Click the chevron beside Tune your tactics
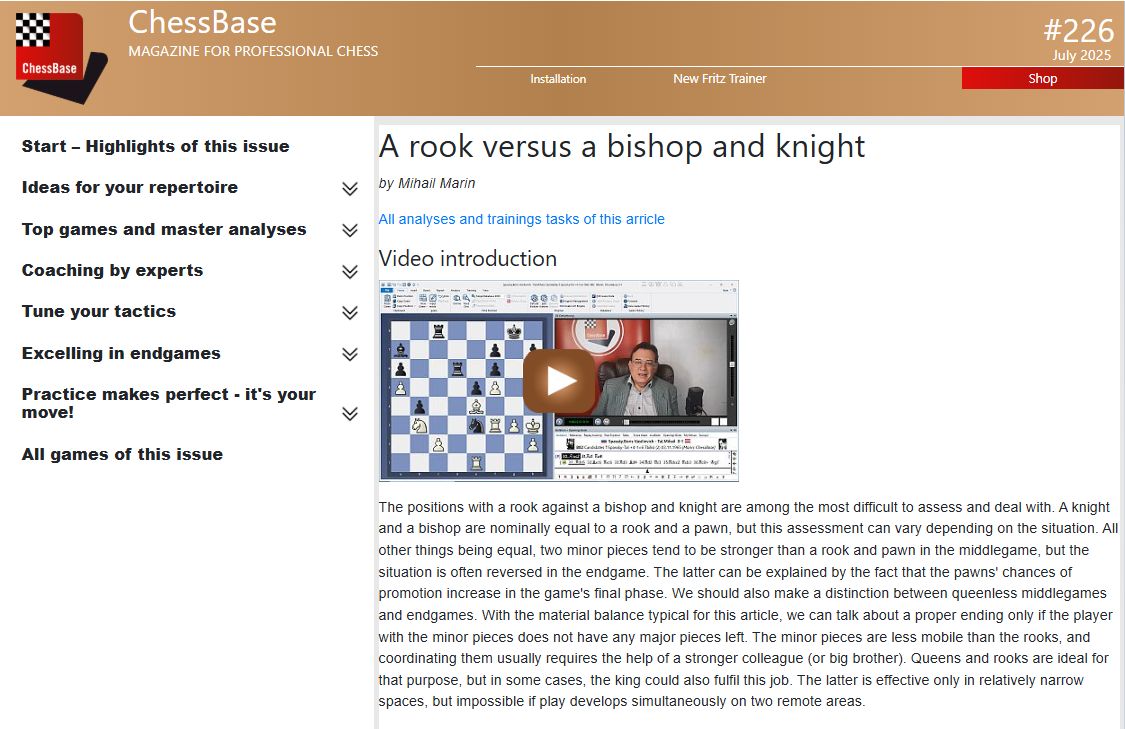Viewport: 1125px width, 729px height. tap(349, 313)
